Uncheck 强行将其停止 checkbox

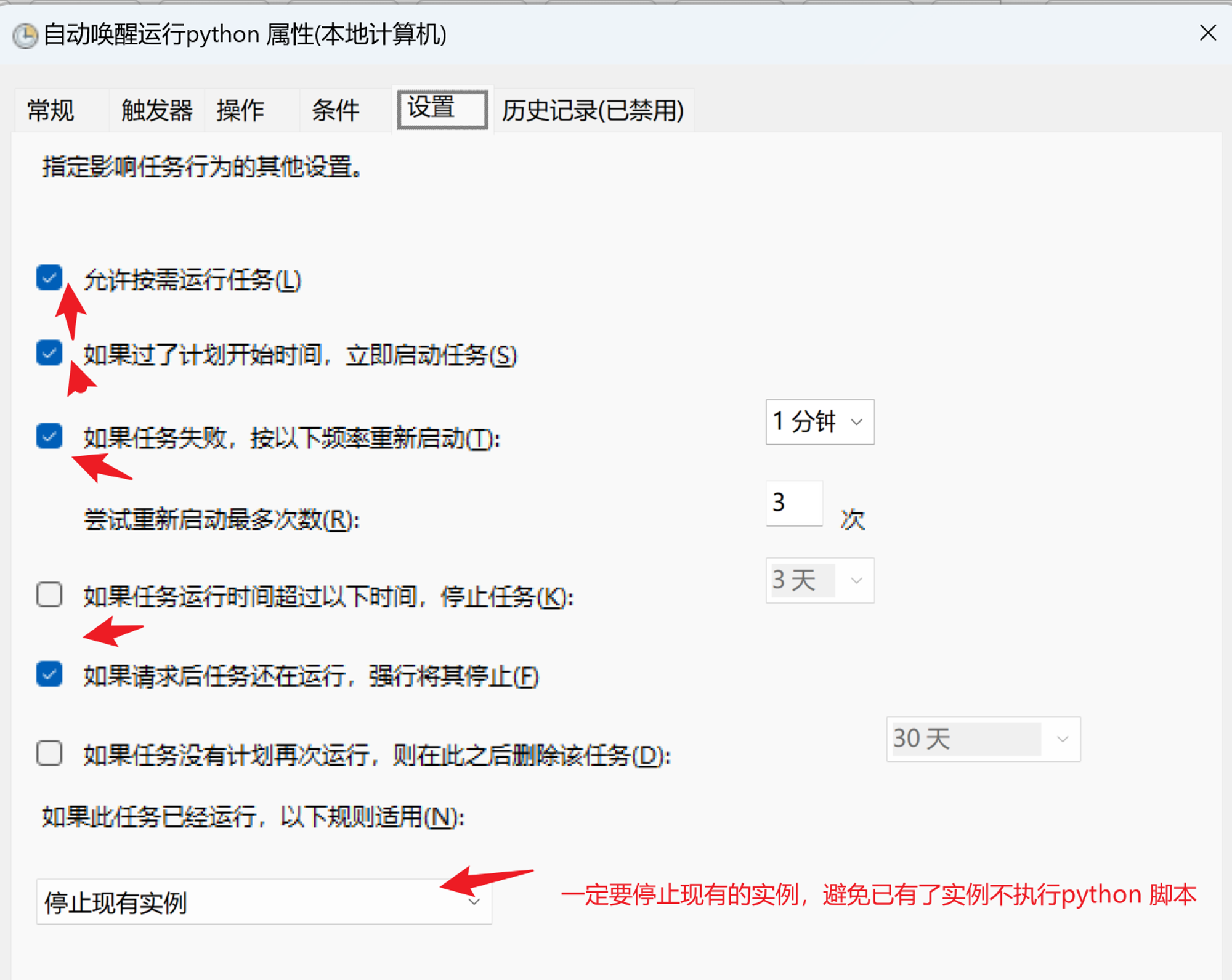point(49,674)
